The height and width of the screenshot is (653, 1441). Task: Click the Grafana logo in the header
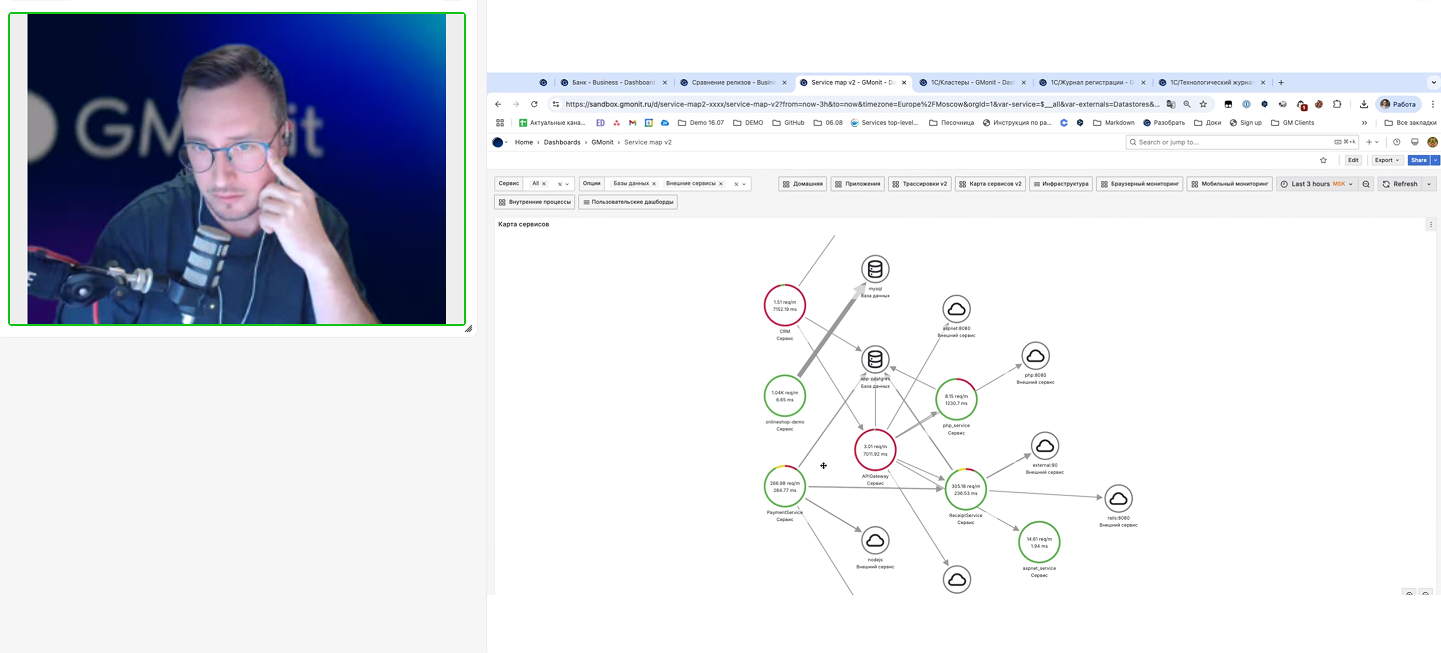(x=498, y=142)
